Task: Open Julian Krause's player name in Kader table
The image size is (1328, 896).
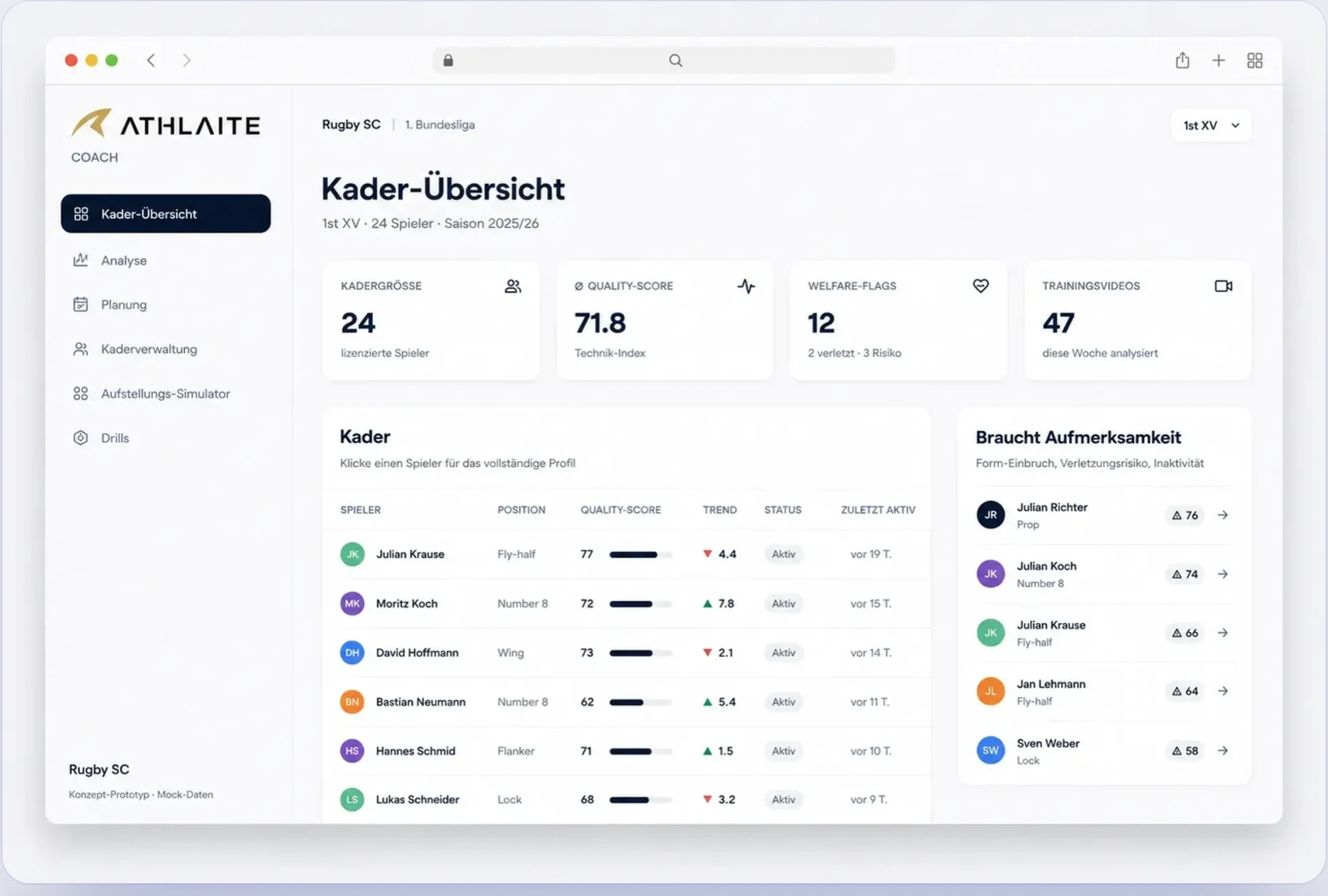Action: coord(410,554)
